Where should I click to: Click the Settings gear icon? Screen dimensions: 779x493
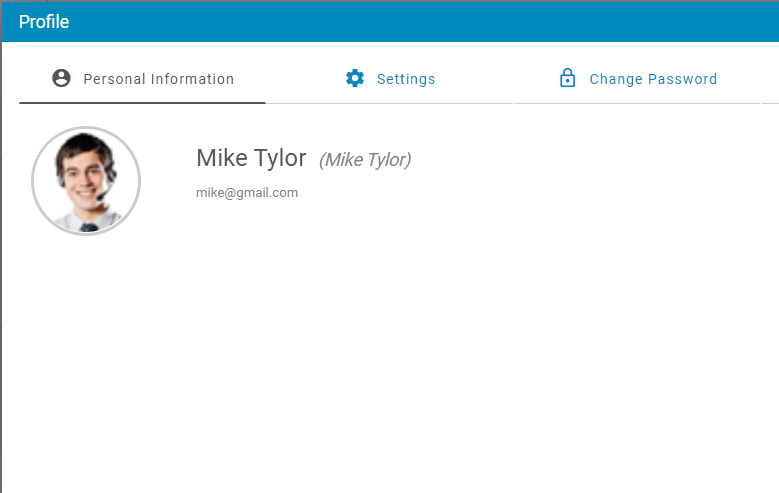tap(355, 78)
